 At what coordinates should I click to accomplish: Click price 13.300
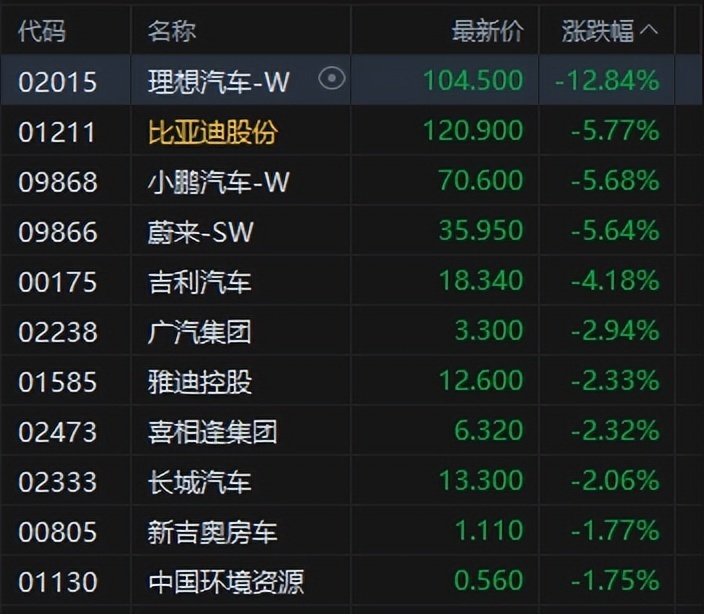481,481
